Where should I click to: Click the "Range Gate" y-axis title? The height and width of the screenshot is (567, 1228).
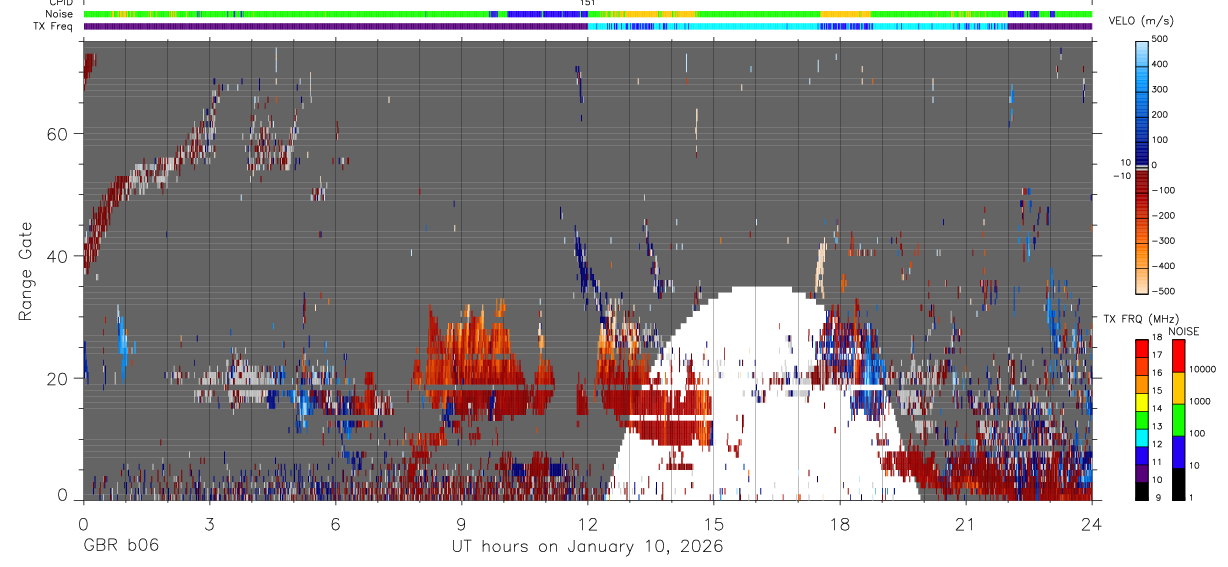coord(27,272)
